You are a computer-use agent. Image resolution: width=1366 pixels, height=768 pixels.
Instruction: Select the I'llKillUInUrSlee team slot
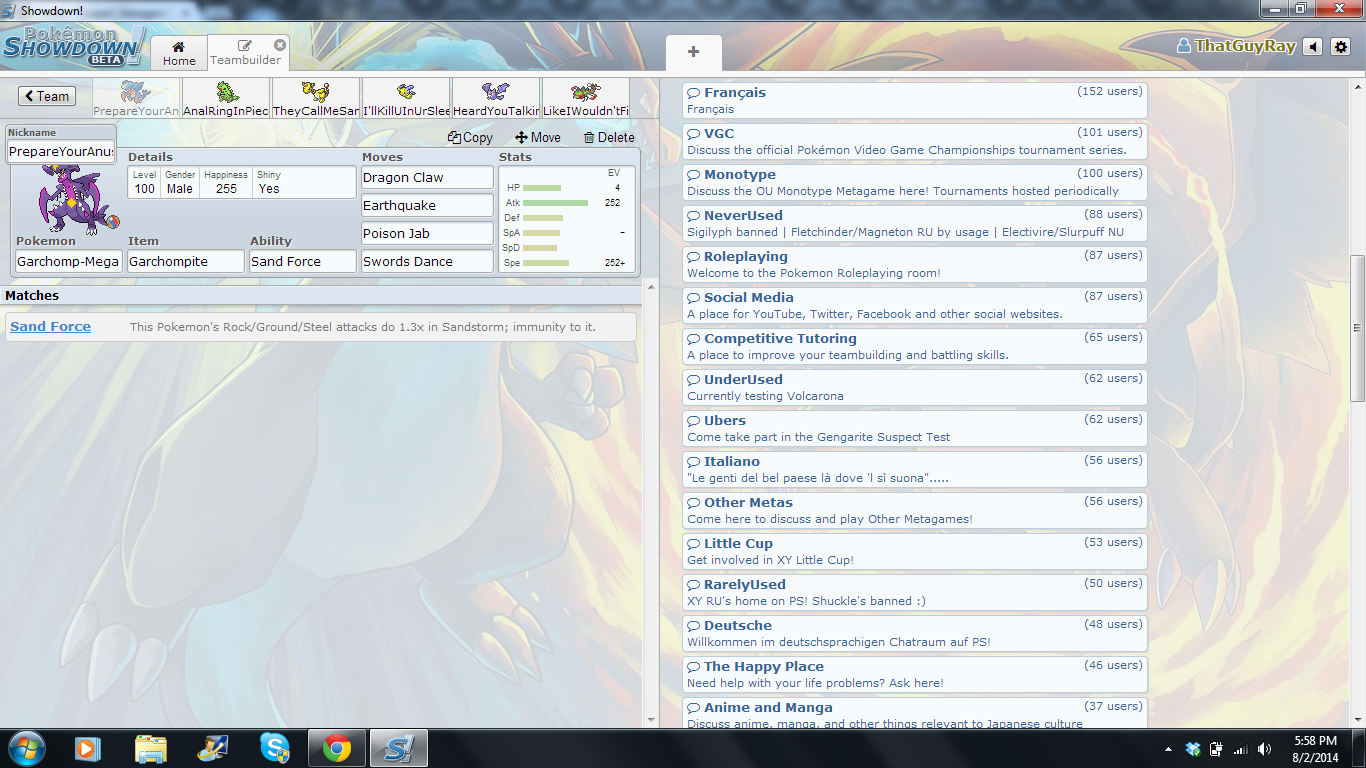pyautogui.click(x=406, y=99)
